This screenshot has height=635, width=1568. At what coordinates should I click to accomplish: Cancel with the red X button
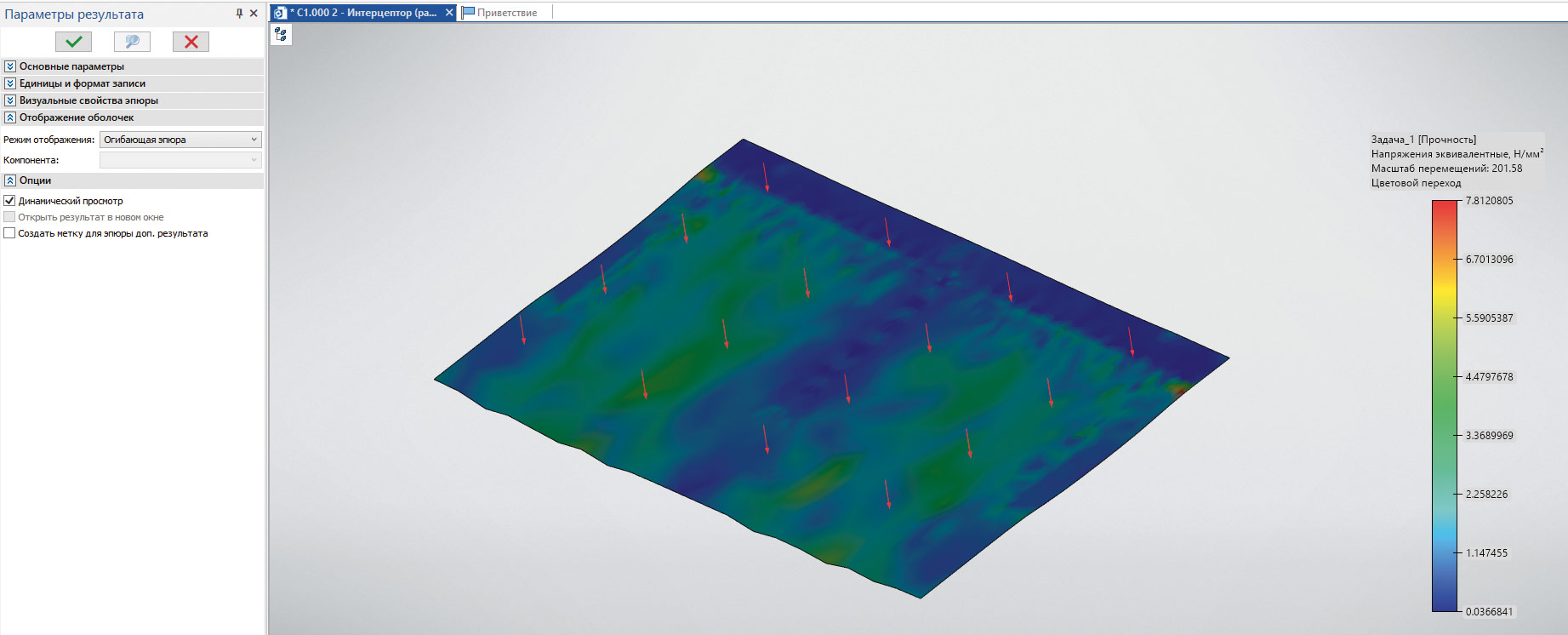(191, 42)
